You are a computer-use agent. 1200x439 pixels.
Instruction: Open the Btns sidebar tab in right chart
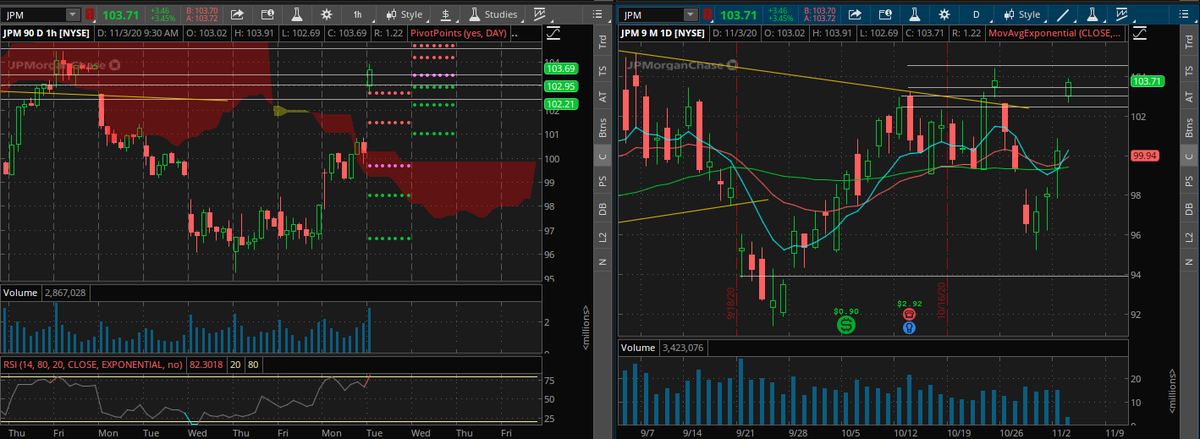1188,128
